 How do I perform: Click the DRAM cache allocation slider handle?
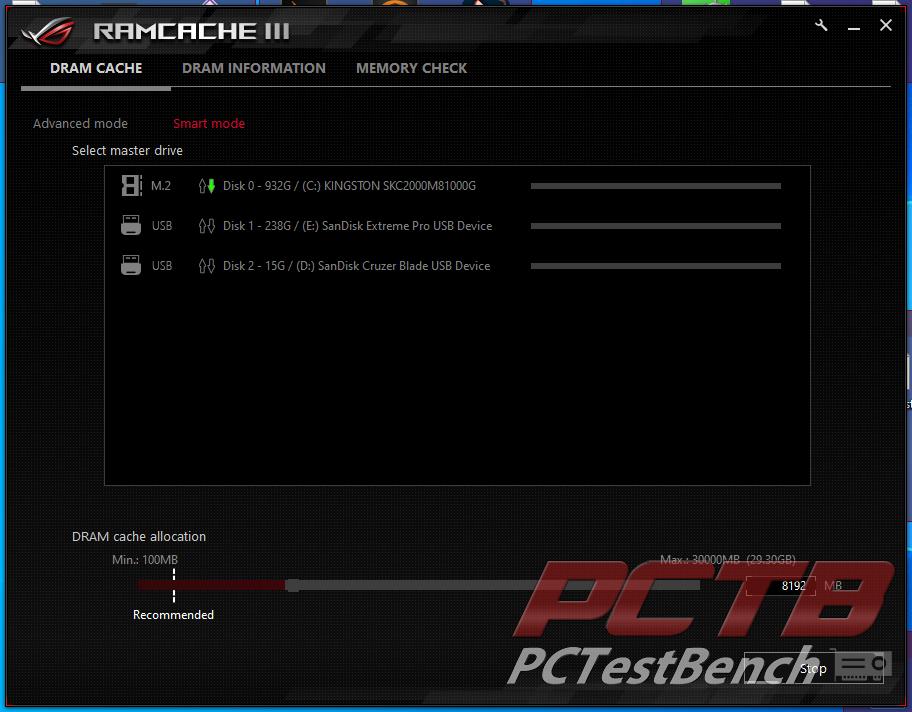pos(293,585)
